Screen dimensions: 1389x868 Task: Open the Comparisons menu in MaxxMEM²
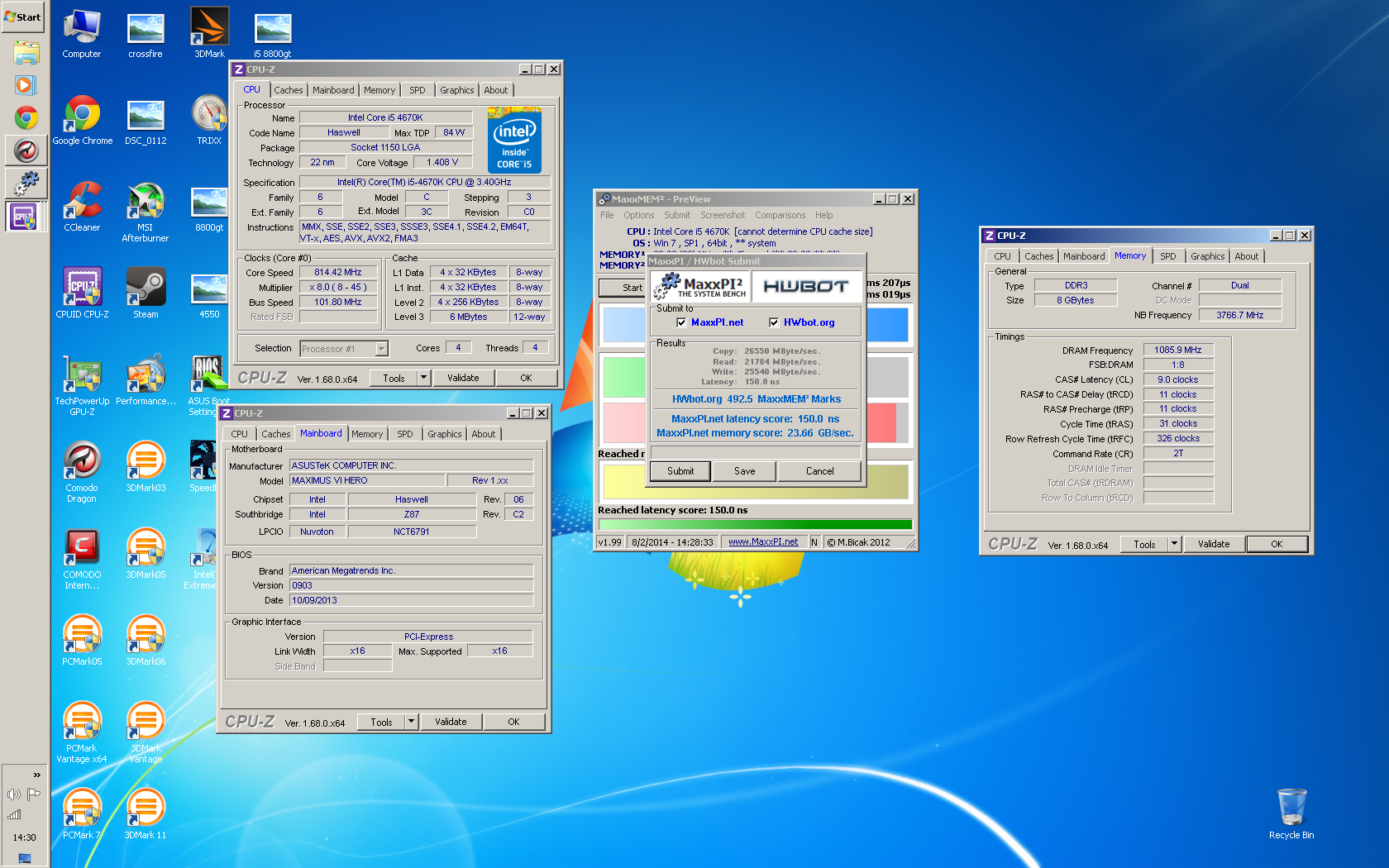pyautogui.click(x=780, y=215)
